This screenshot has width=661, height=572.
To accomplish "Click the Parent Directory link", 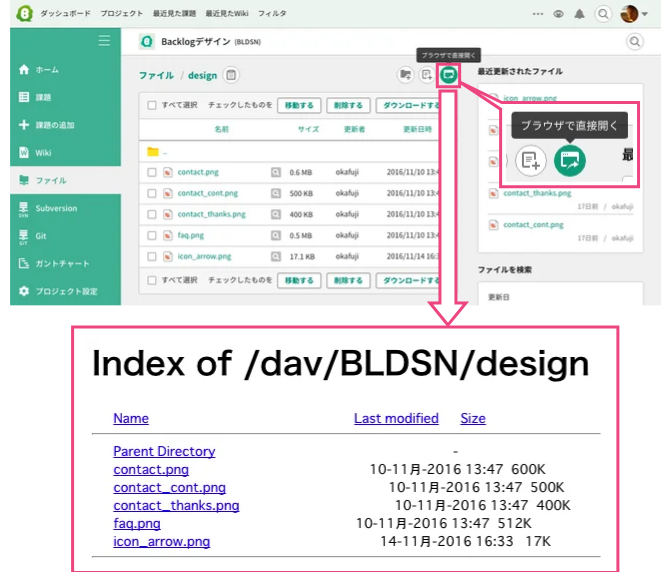I will coord(164,451).
